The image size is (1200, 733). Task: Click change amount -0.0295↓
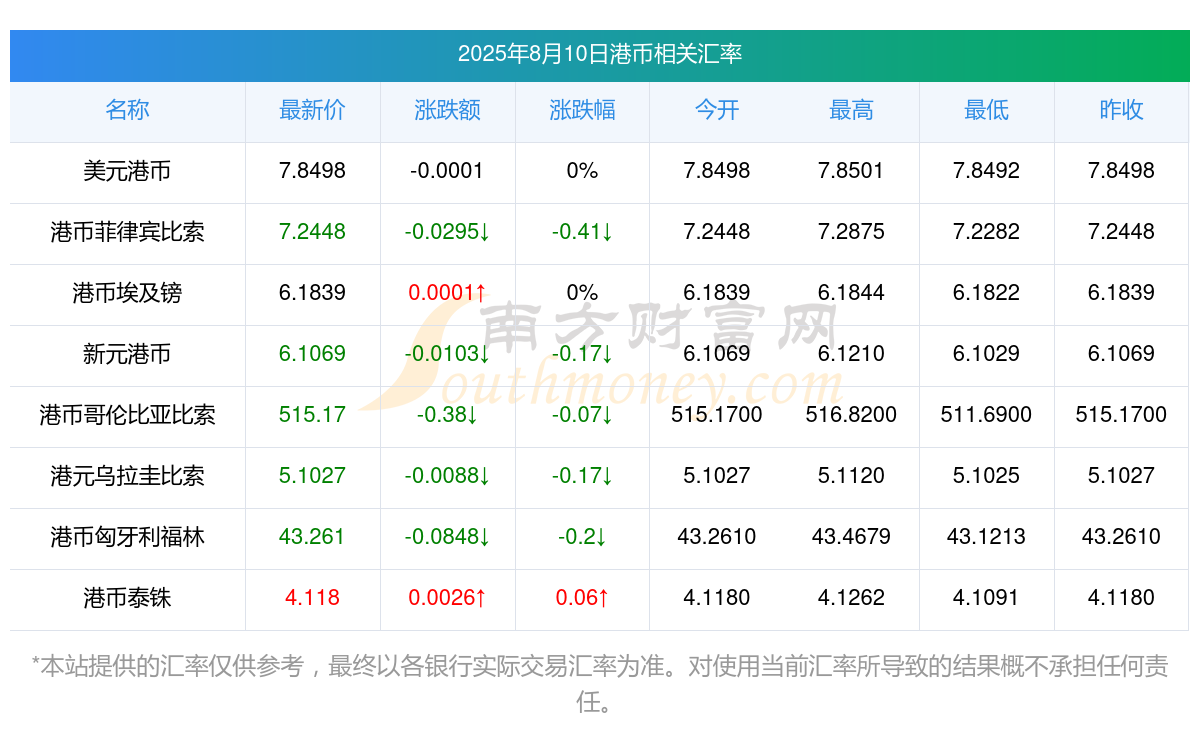click(x=447, y=232)
